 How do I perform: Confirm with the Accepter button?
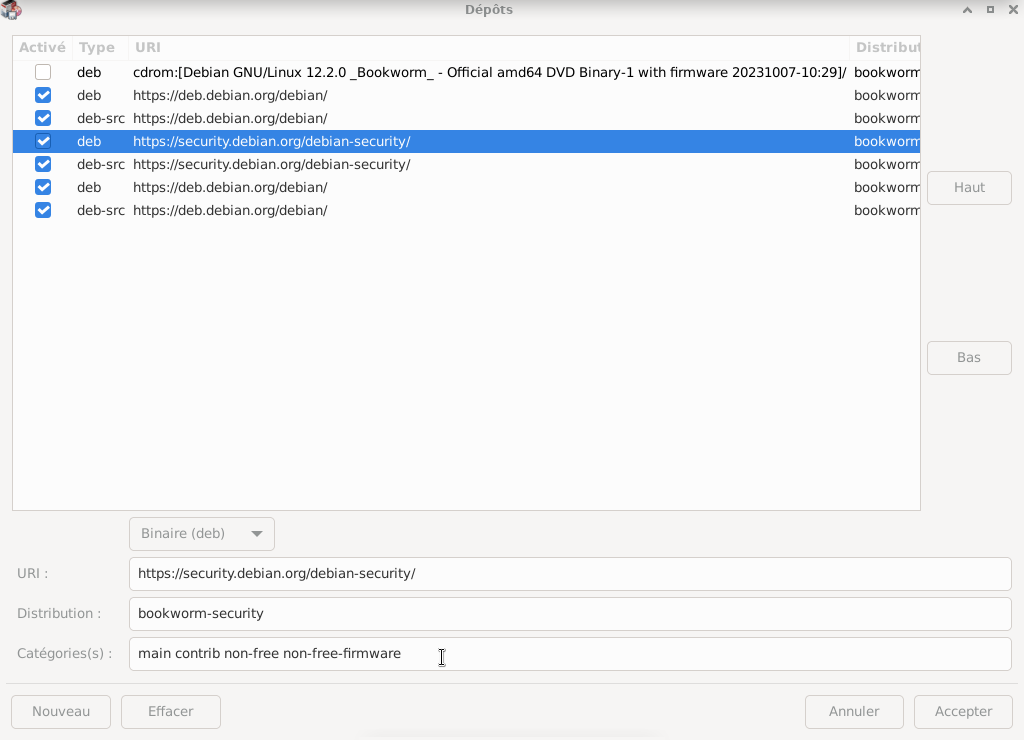click(x=963, y=711)
